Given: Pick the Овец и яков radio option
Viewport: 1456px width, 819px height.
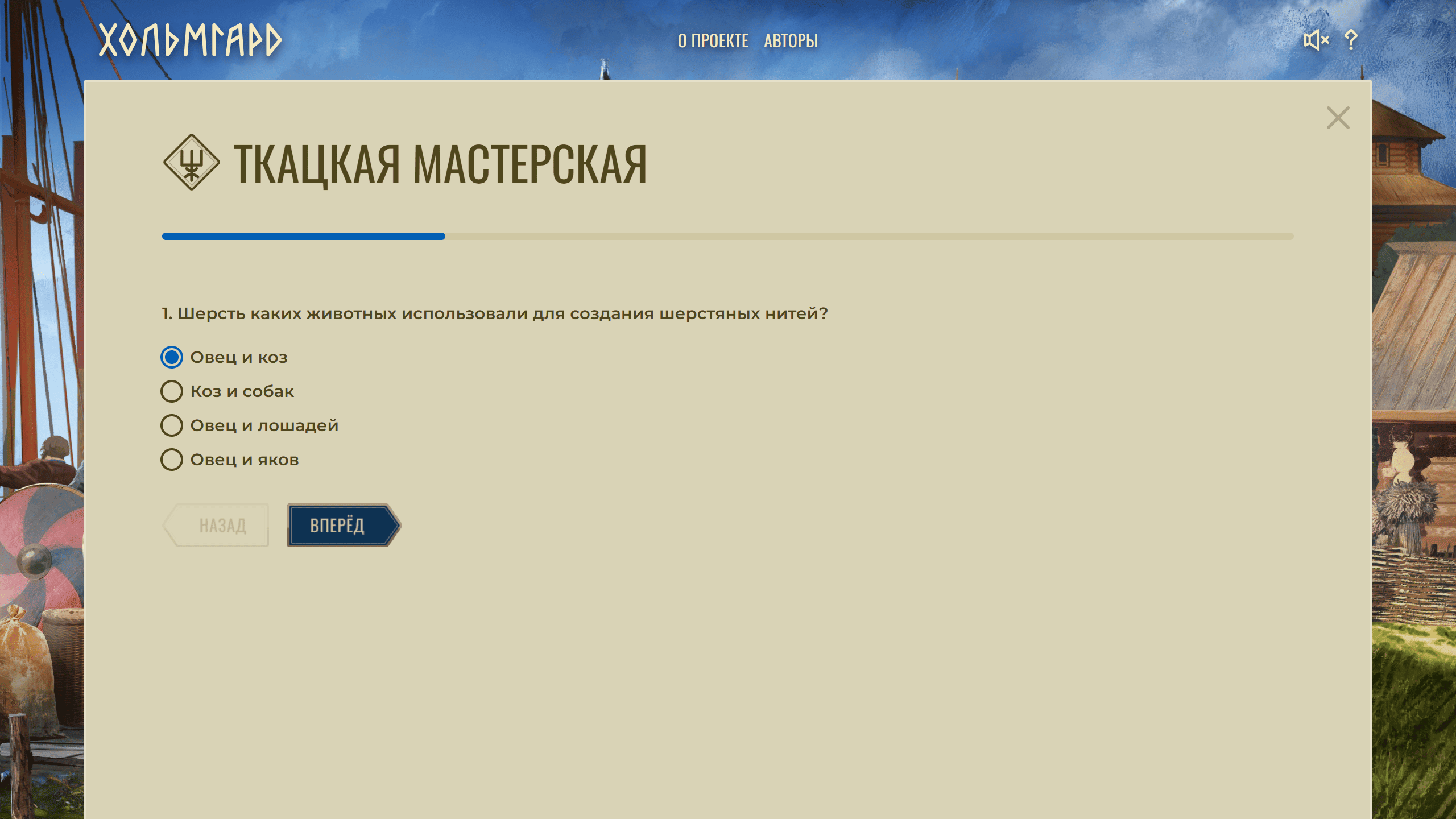Looking at the screenshot, I should tap(171, 460).
